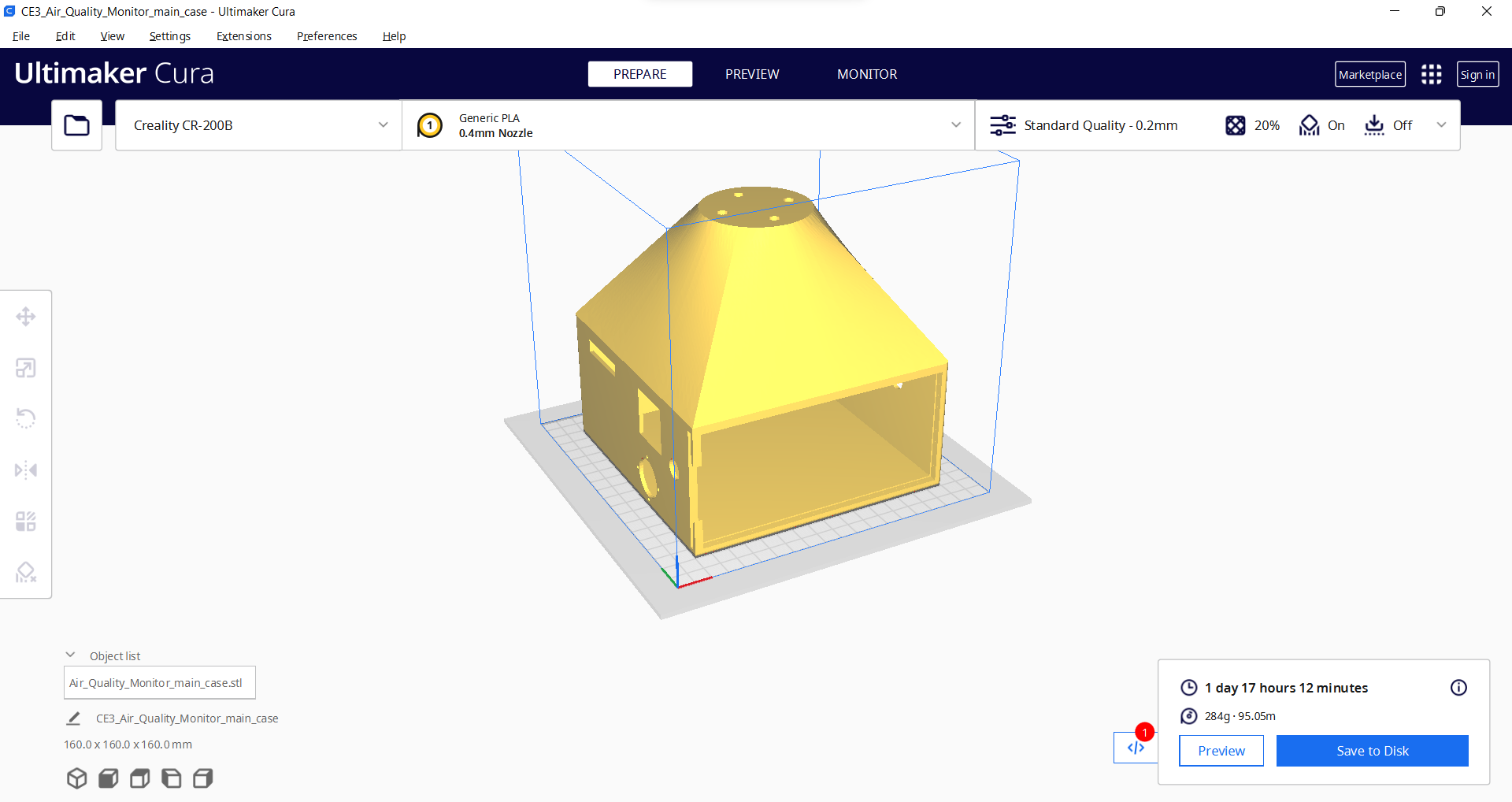The image size is (1512, 802).
Task: Select the Per Model Settings tool
Action: click(x=26, y=522)
